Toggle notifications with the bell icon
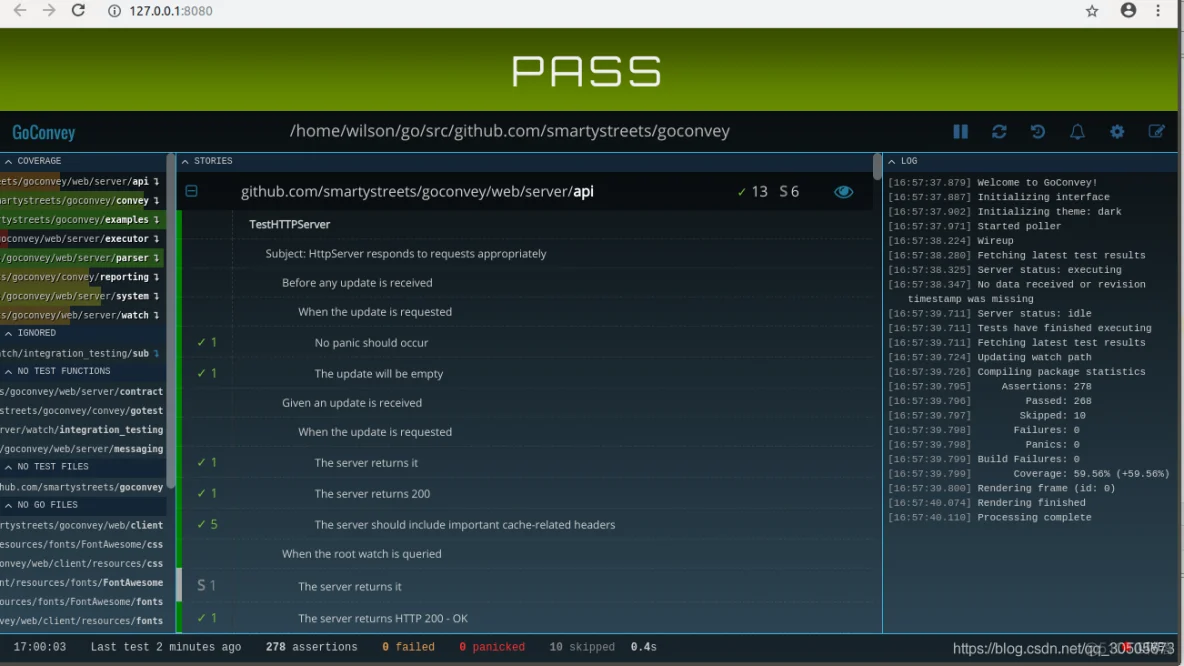This screenshot has height=666, width=1184. [1078, 131]
